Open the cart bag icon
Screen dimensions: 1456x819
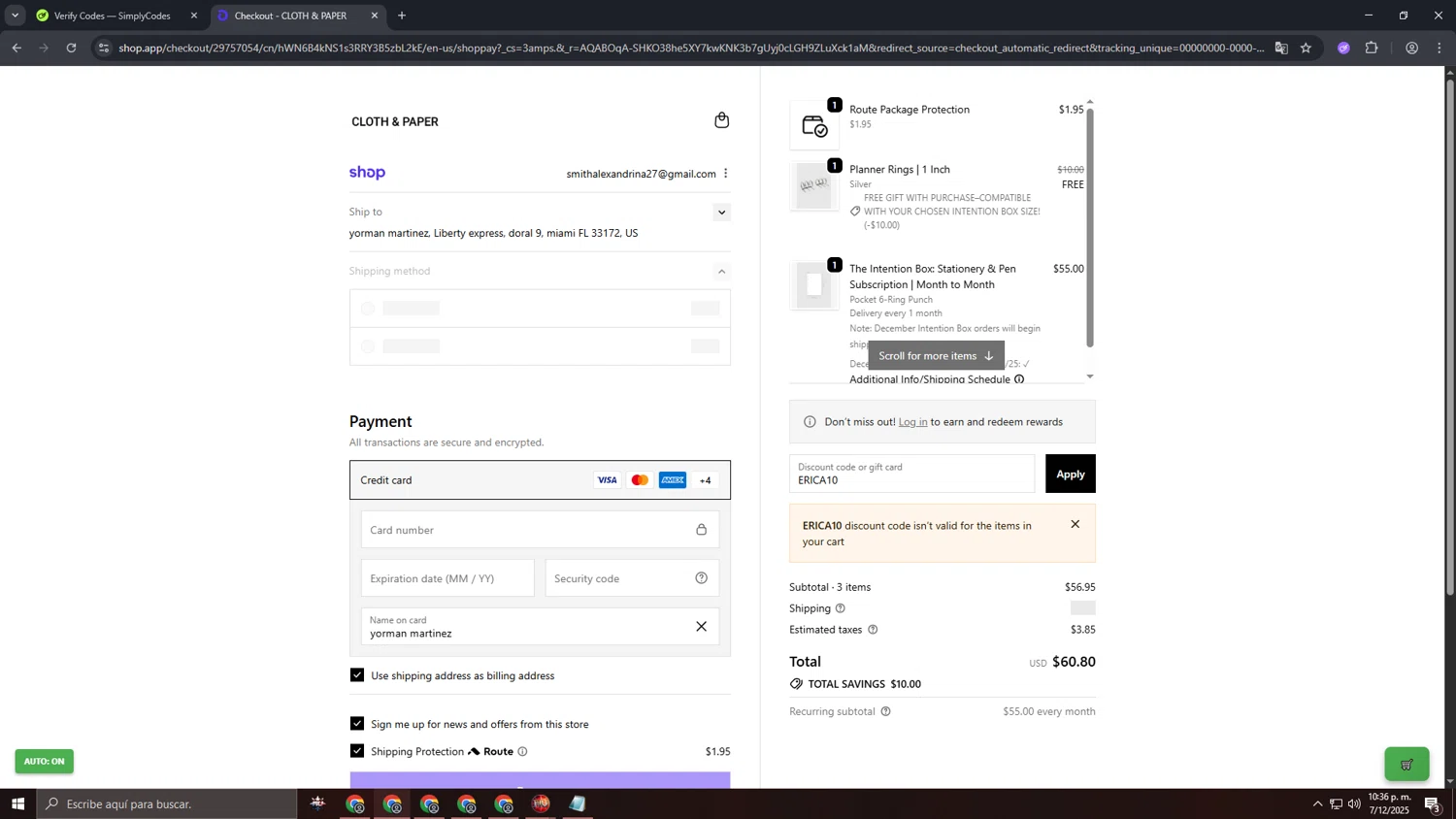[x=721, y=120]
